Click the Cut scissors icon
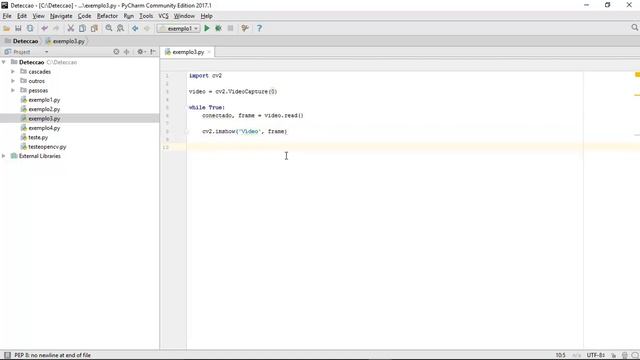Image resolution: width=640 pixels, height=360 pixels. tap(71, 28)
